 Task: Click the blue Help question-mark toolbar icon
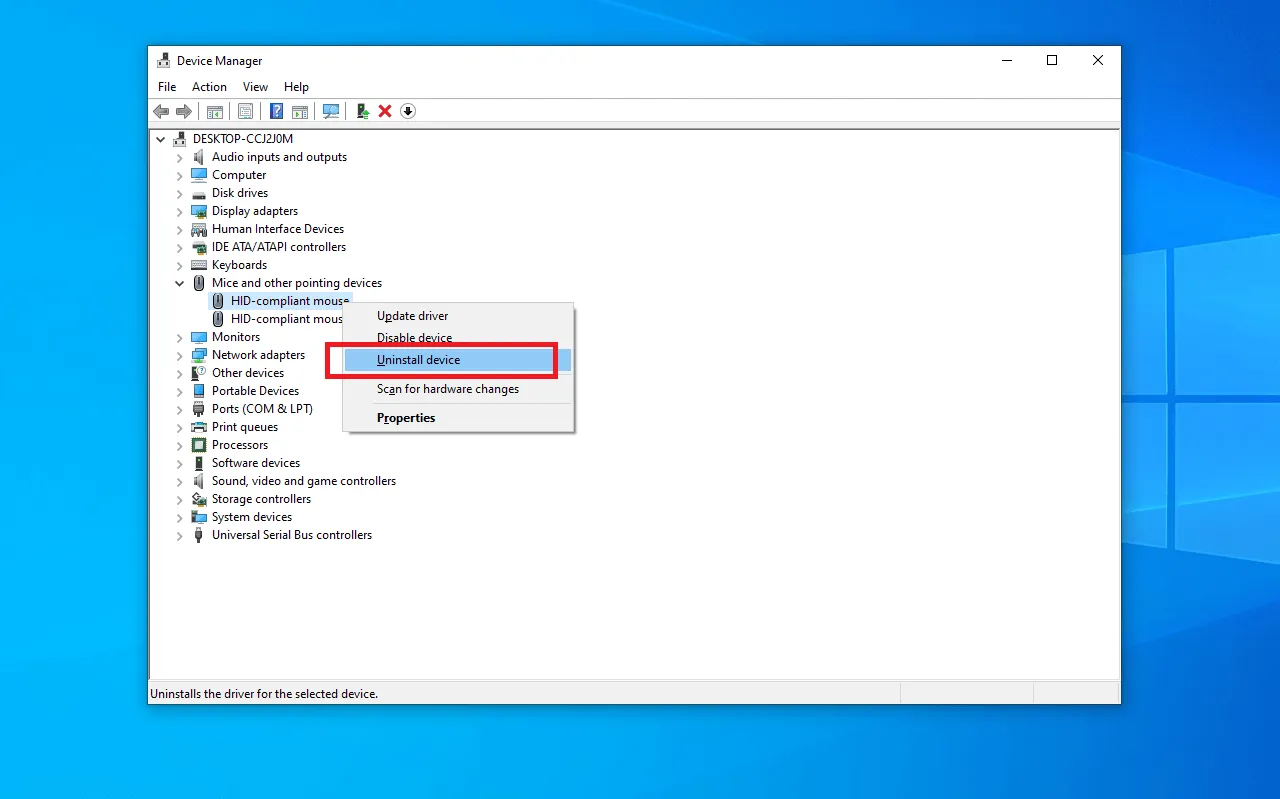click(x=277, y=111)
